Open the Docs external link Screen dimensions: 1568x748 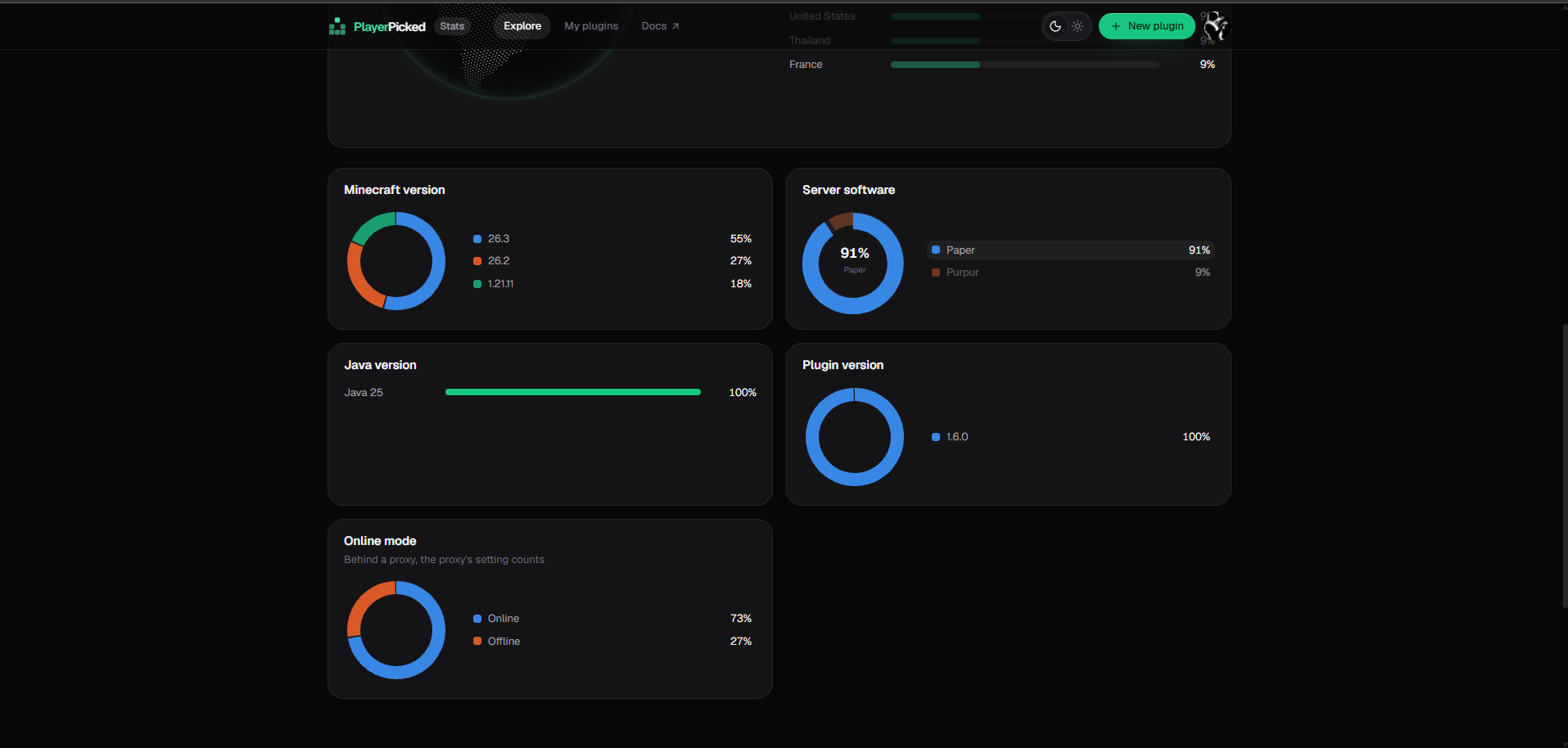pyautogui.click(x=660, y=26)
